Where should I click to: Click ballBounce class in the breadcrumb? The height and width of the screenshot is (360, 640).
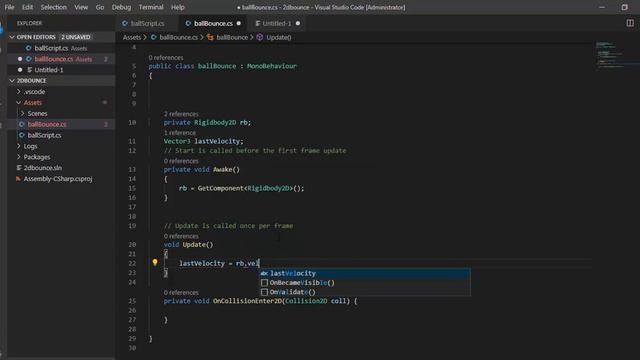(x=232, y=38)
